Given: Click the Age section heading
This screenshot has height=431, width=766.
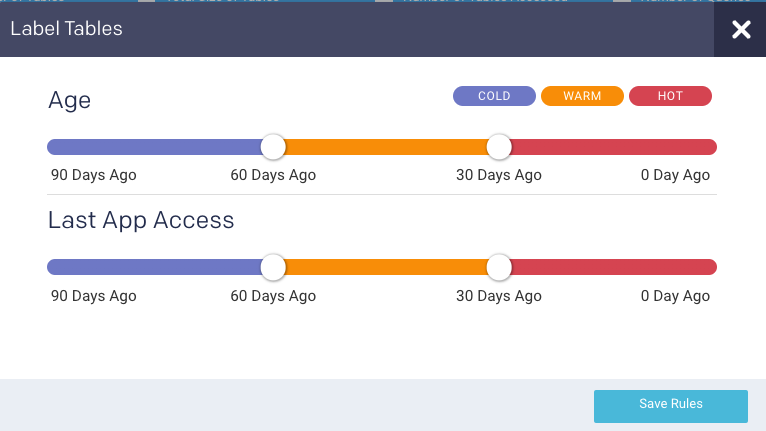Looking at the screenshot, I should click(70, 100).
